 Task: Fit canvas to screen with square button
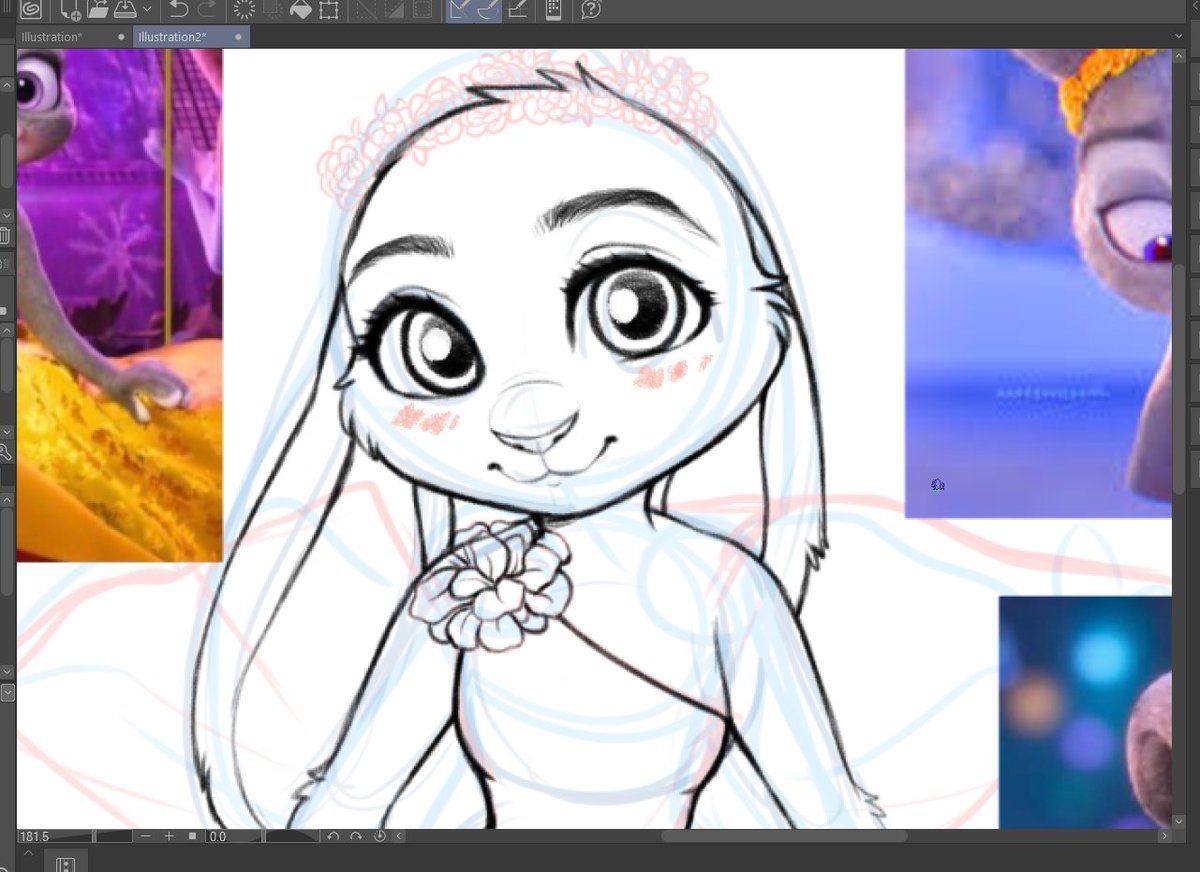192,836
